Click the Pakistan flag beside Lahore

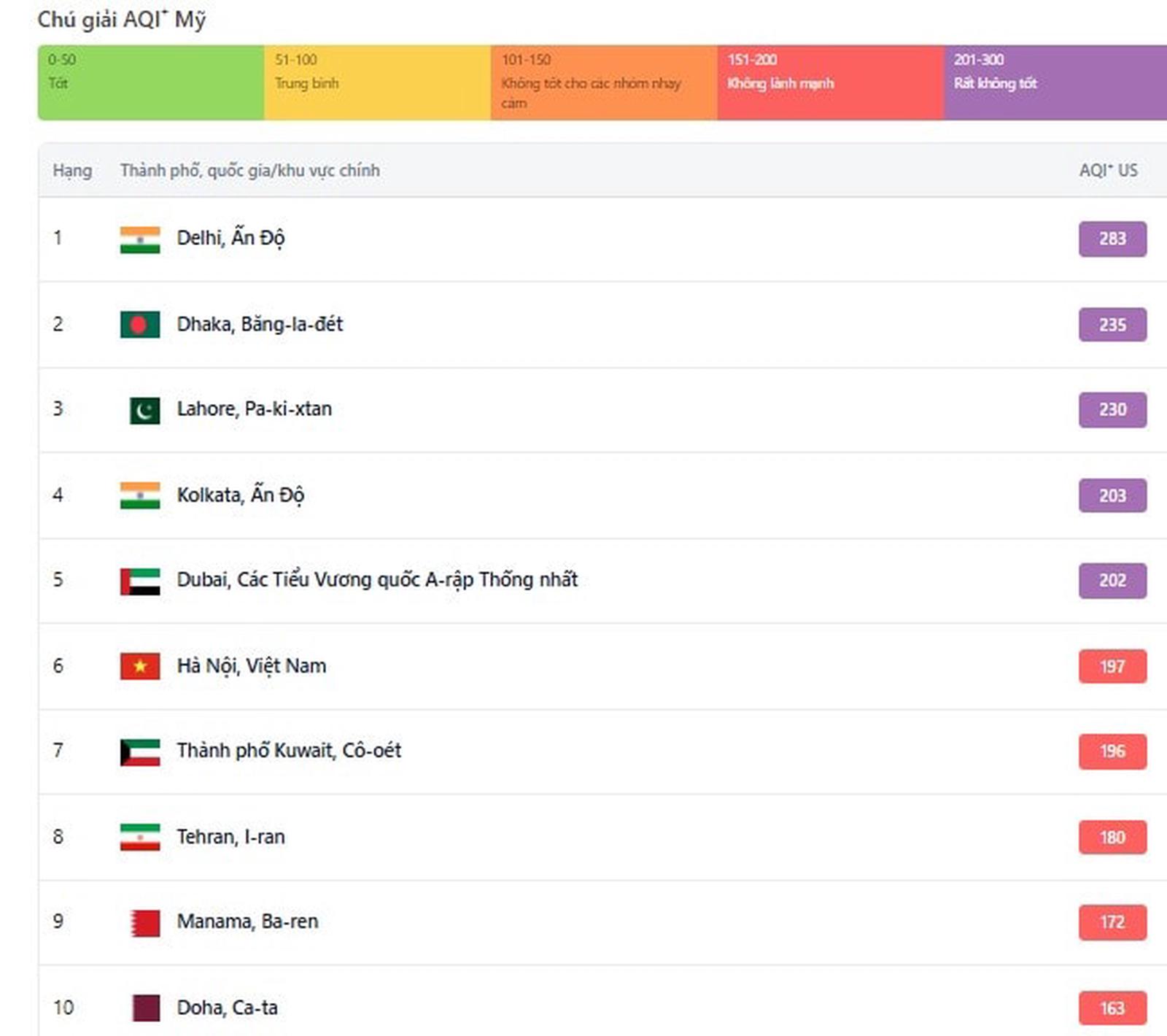(x=144, y=410)
